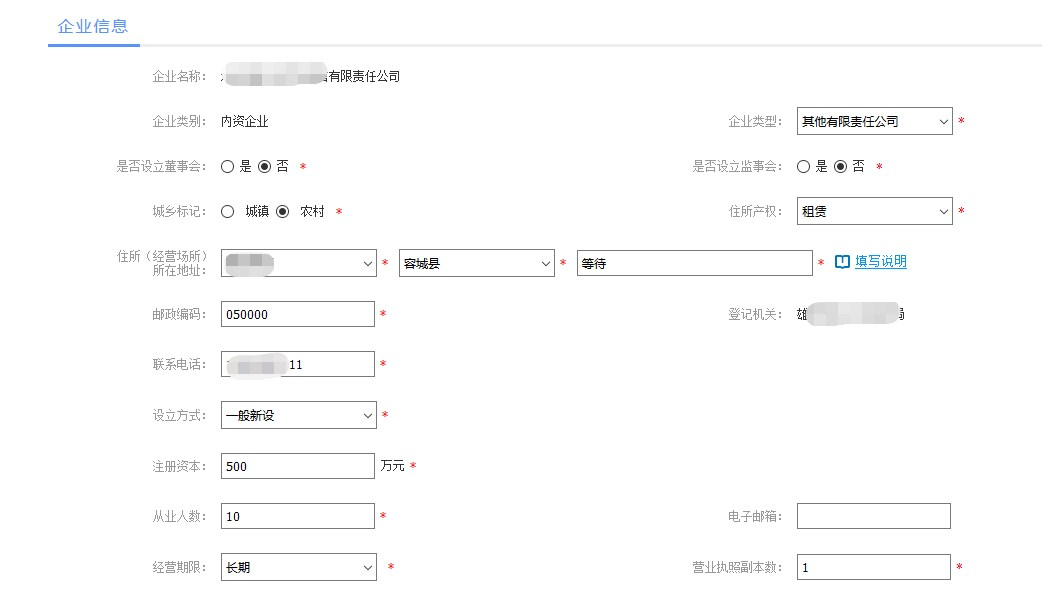Select 是 for 是否设立监事会
Image resolution: width=1042 pixels, height=606 pixels.
click(804, 167)
